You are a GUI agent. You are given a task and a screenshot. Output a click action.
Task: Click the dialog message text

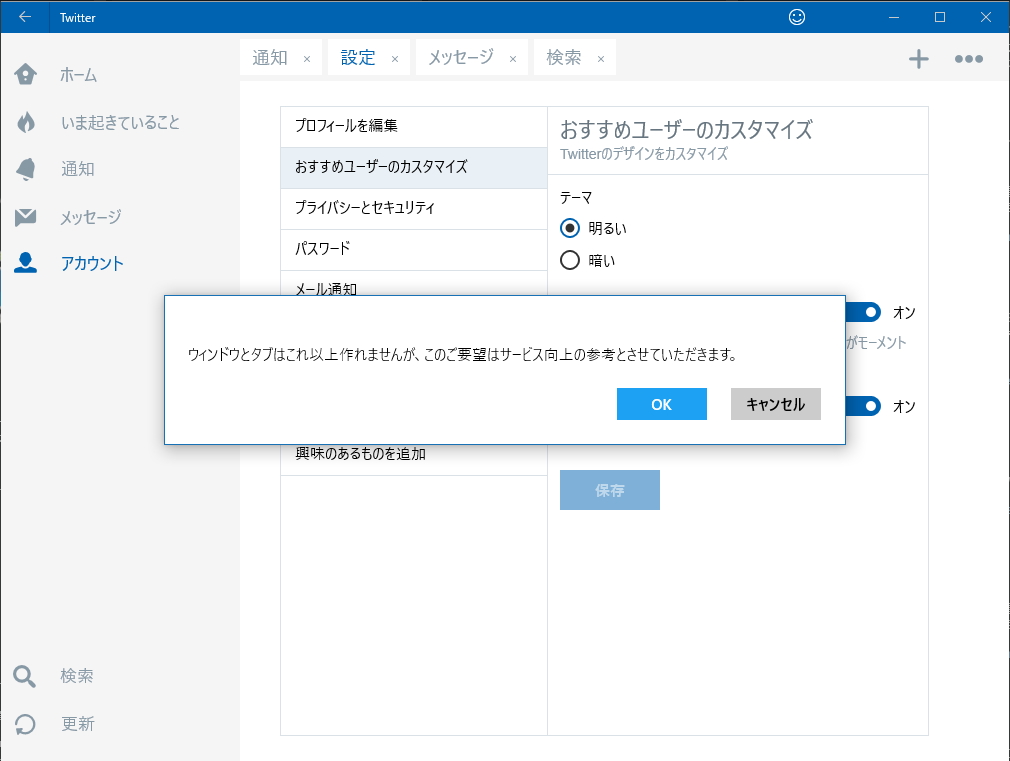pos(462,354)
